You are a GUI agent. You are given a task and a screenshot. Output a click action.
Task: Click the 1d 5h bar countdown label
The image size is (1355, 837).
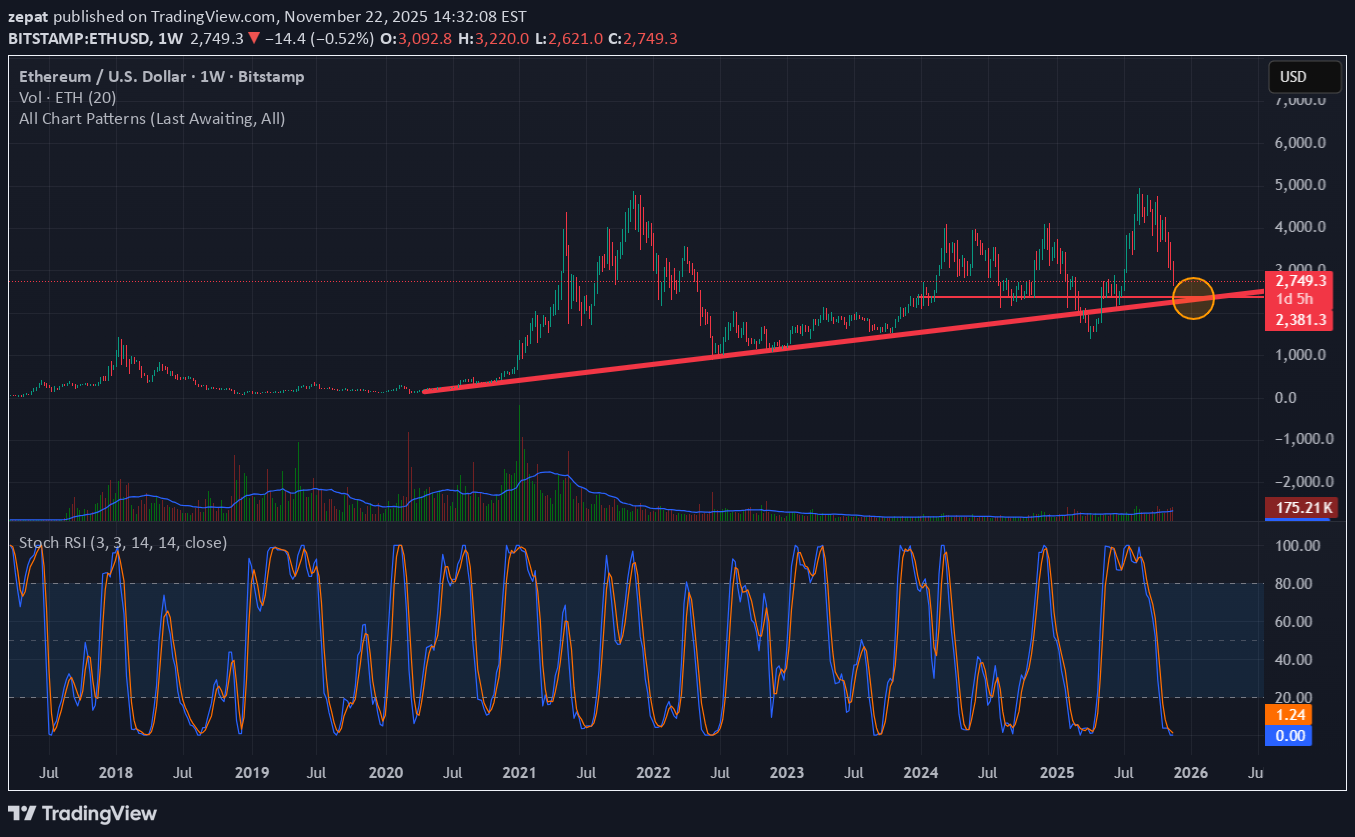point(1295,300)
